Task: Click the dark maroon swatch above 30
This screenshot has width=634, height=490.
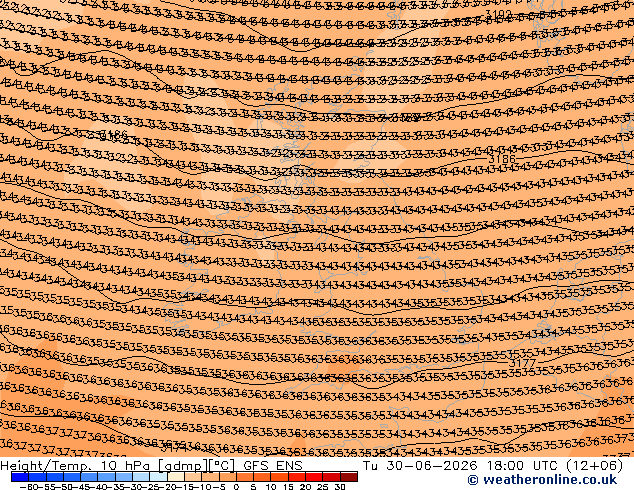Action: (x=349, y=477)
